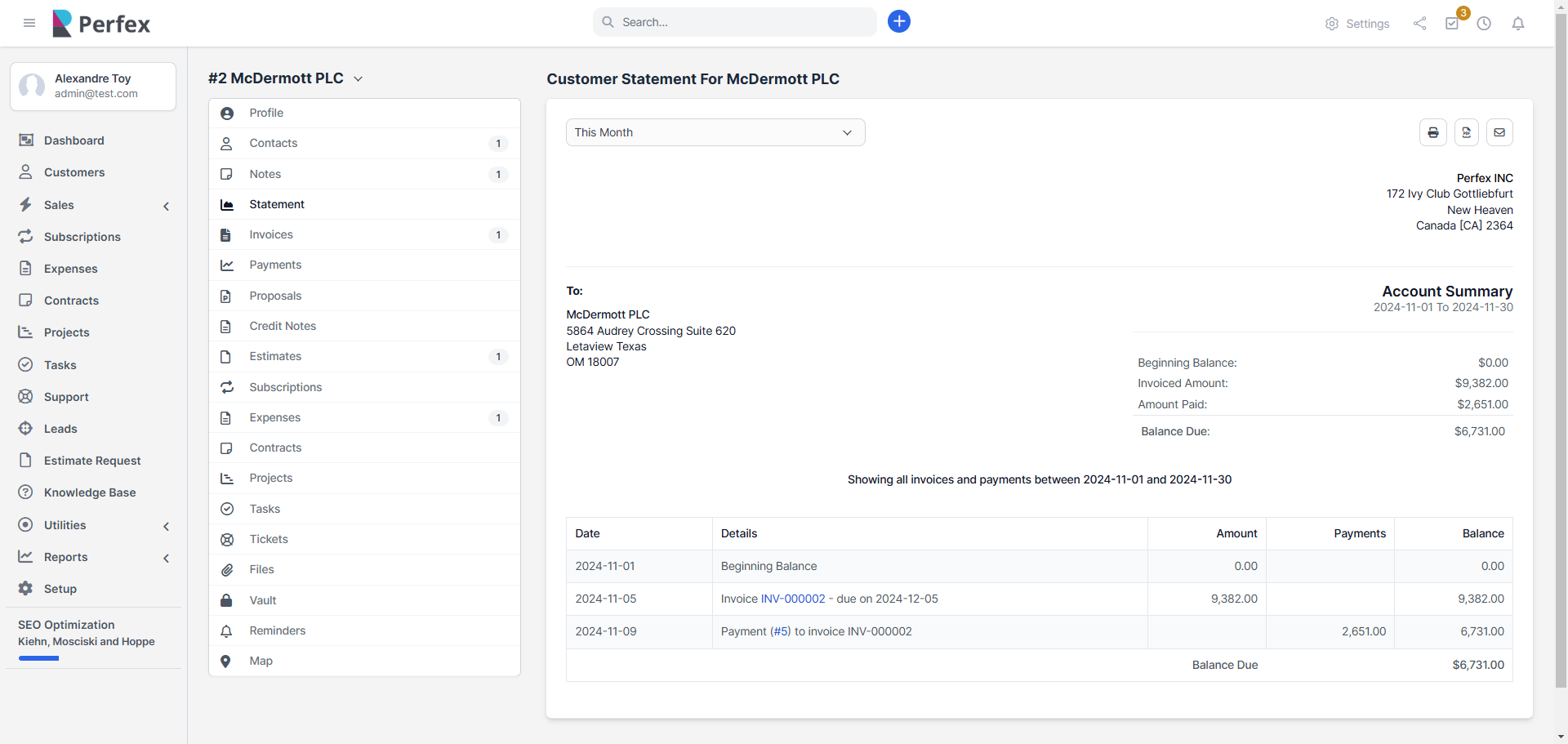Open the This Month period dropdown
The image size is (1568, 744).
715,132
